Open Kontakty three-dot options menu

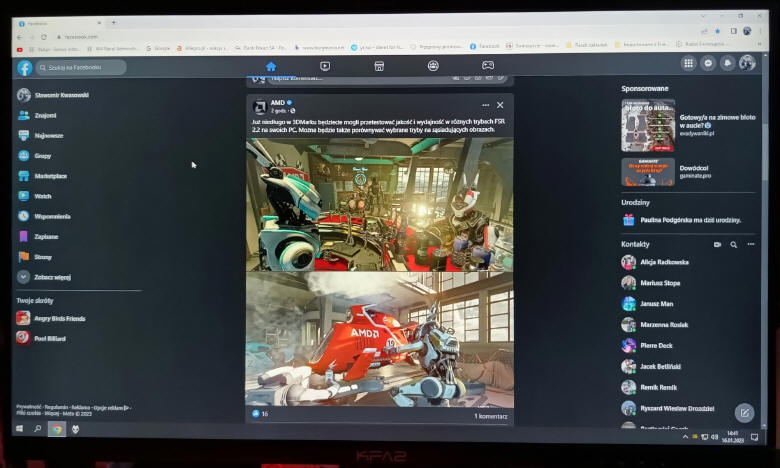click(x=750, y=244)
